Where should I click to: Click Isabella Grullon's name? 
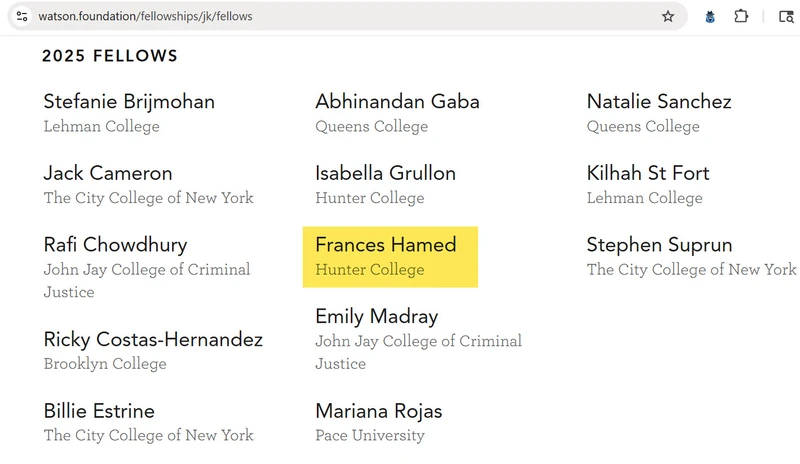[385, 173]
